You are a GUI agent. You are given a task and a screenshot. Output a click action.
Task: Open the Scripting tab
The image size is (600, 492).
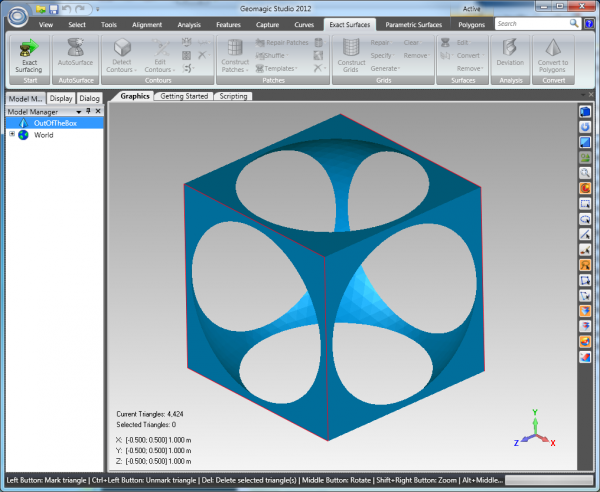pos(233,96)
